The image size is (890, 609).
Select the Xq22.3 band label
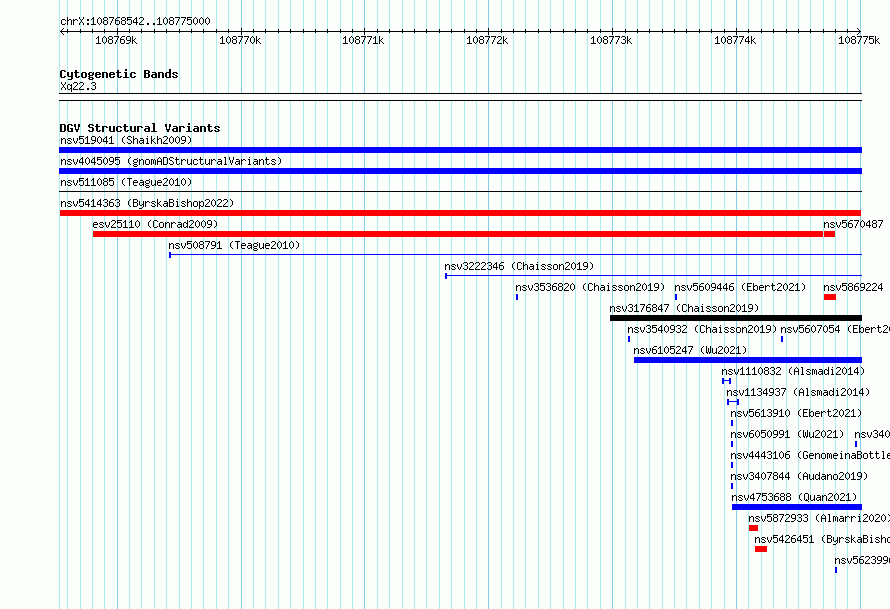78,86
